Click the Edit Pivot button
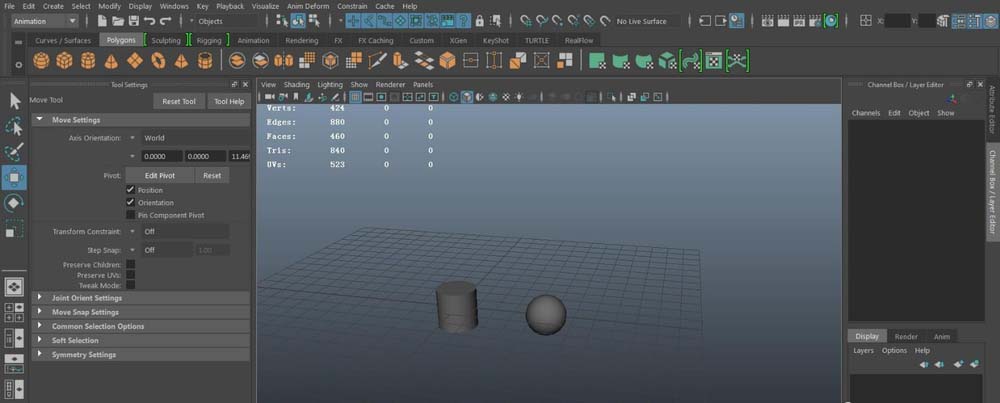The height and width of the screenshot is (403, 1000). [x=159, y=175]
